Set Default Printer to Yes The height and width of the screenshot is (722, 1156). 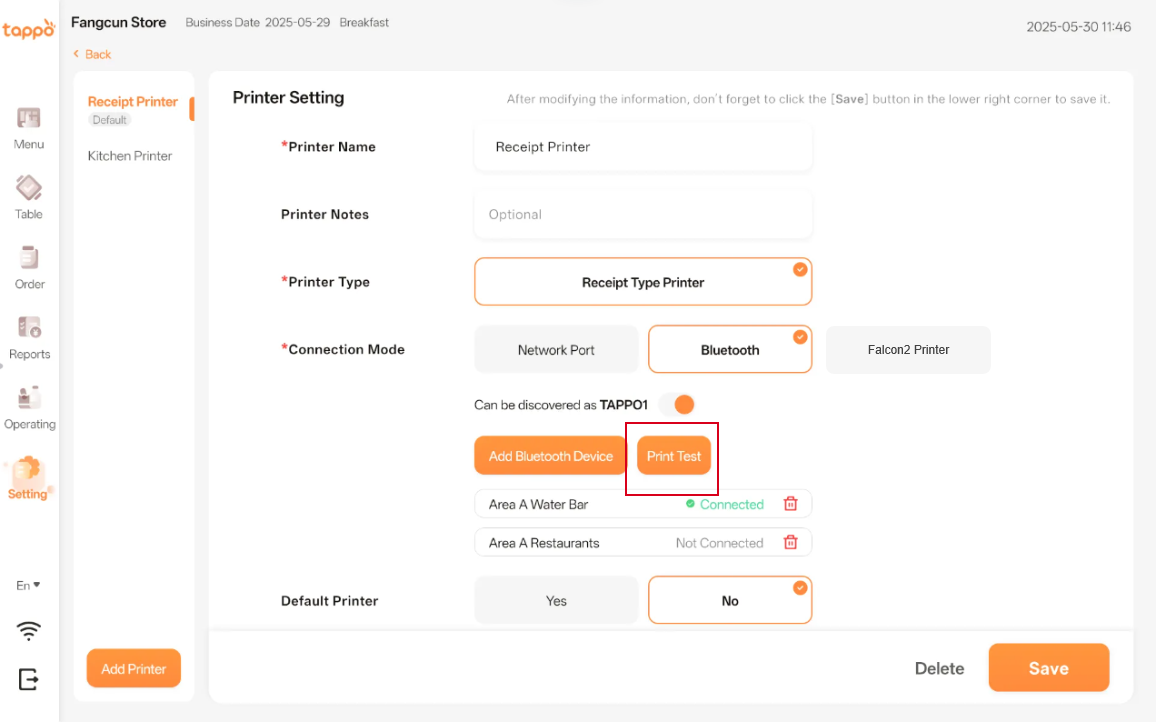(556, 601)
